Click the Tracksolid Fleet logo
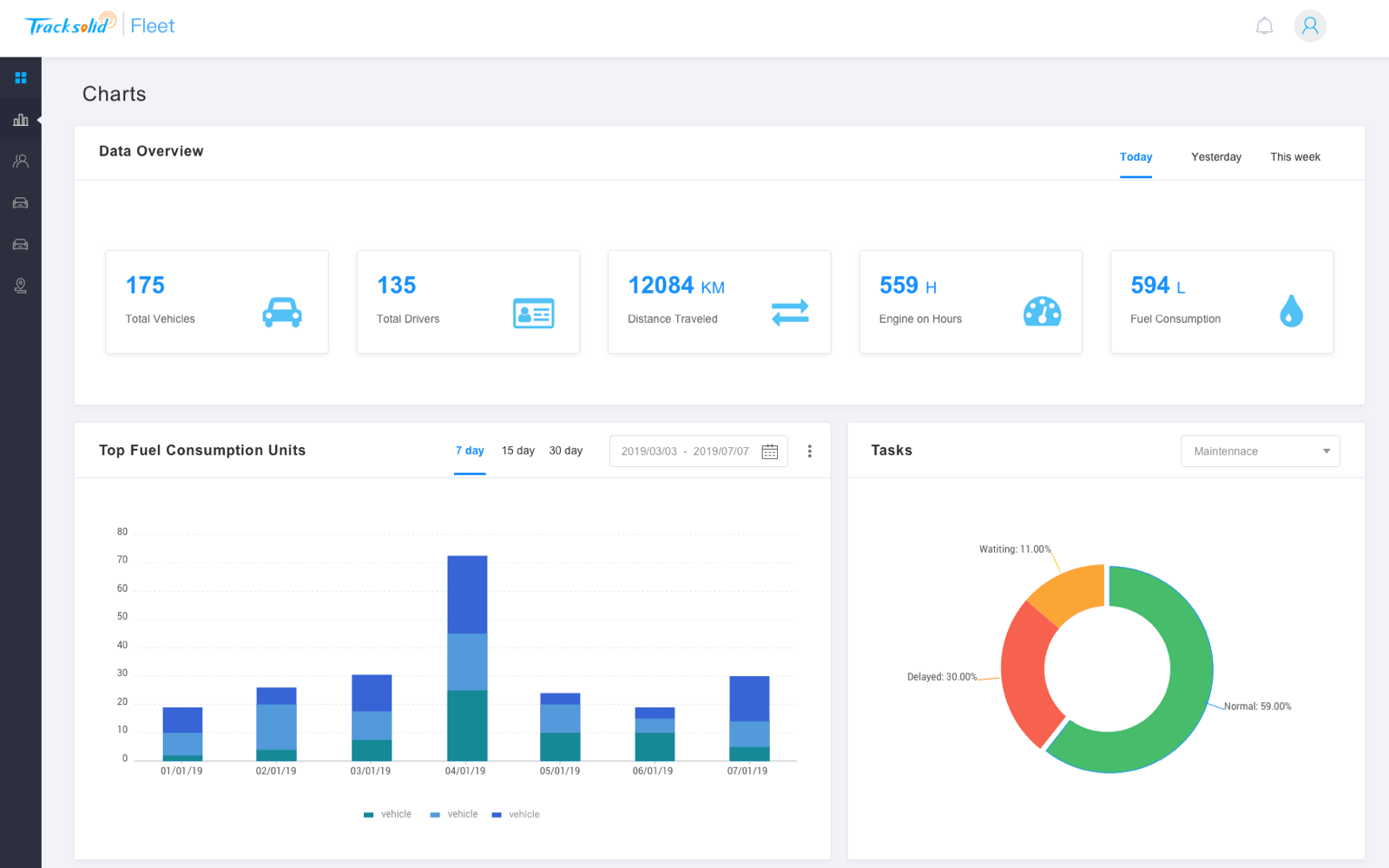Image resolution: width=1389 pixels, height=868 pixels. (x=100, y=26)
